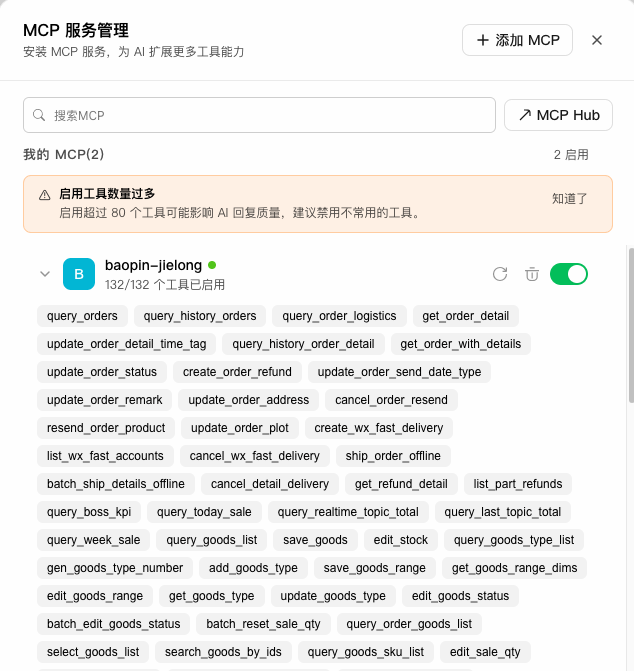This screenshot has height=671, width=634.
Task: Pick the query_today_sale tag
Action: pyautogui.click(x=204, y=512)
